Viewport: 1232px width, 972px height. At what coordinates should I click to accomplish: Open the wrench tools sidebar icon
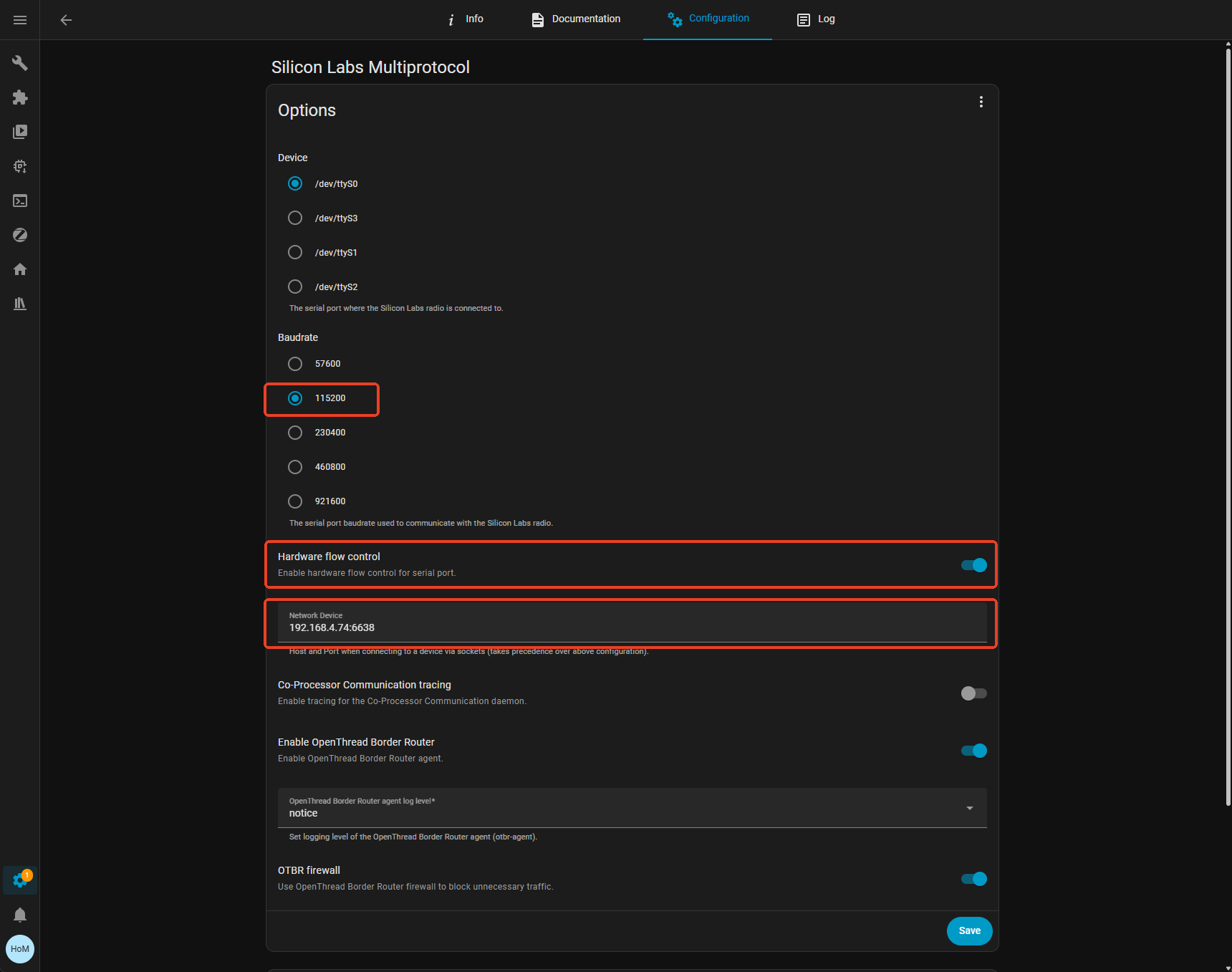20,63
